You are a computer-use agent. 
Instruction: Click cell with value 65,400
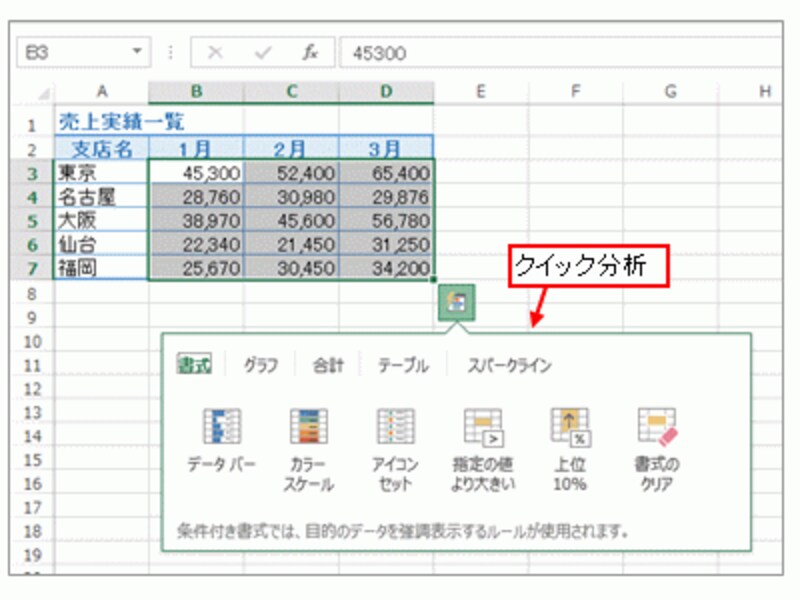click(386, 172)
